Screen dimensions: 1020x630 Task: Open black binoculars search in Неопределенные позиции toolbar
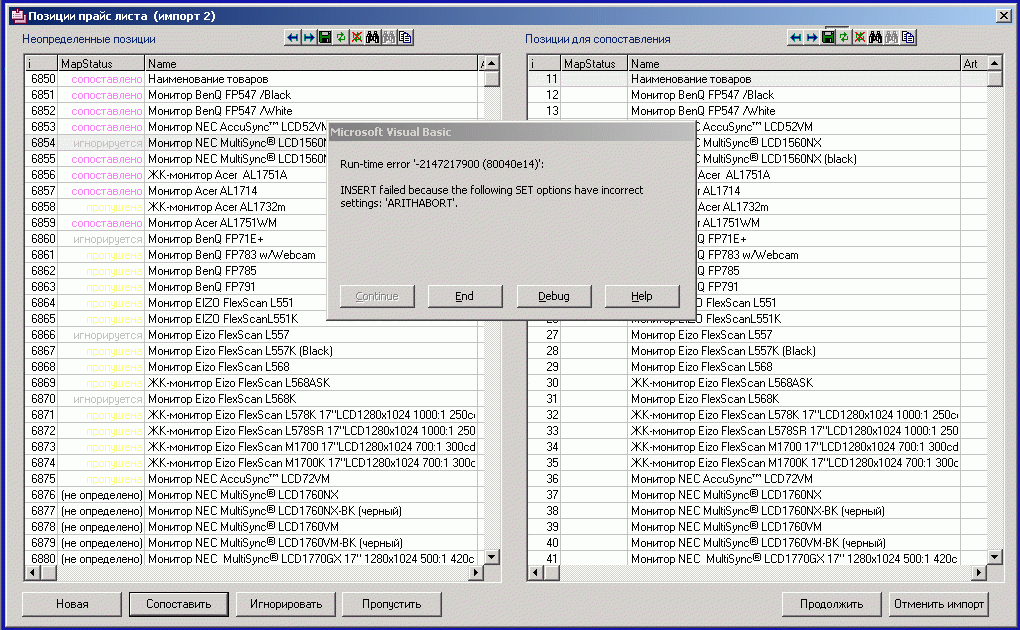click(372, 38)
